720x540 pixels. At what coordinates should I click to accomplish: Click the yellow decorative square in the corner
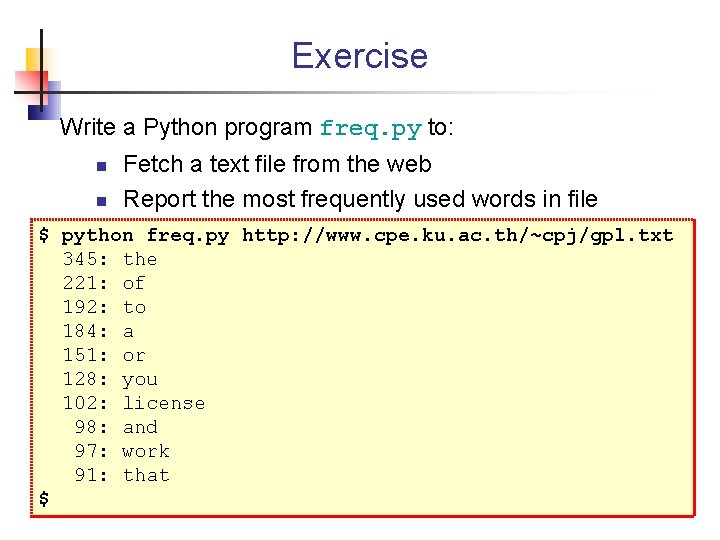[34, 59]
